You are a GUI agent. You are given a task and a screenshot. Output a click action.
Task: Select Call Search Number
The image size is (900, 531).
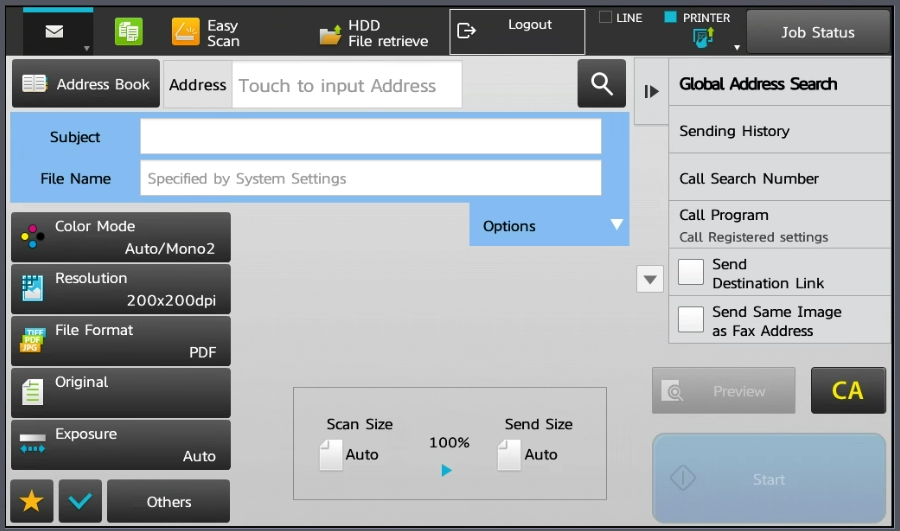pyautogui.click(x=779, y=179)
